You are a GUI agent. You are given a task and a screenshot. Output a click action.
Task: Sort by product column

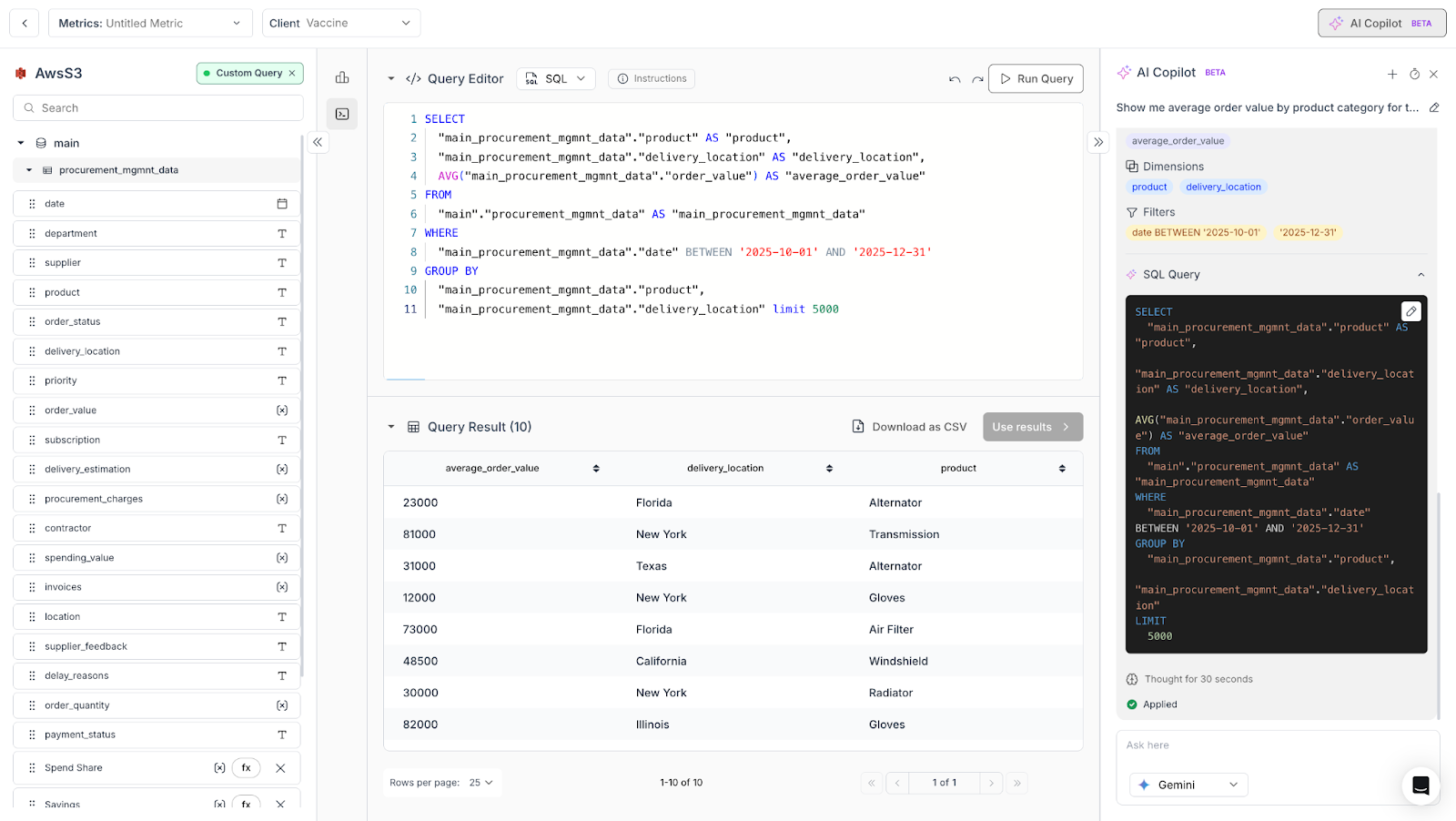click(1062, 468)
